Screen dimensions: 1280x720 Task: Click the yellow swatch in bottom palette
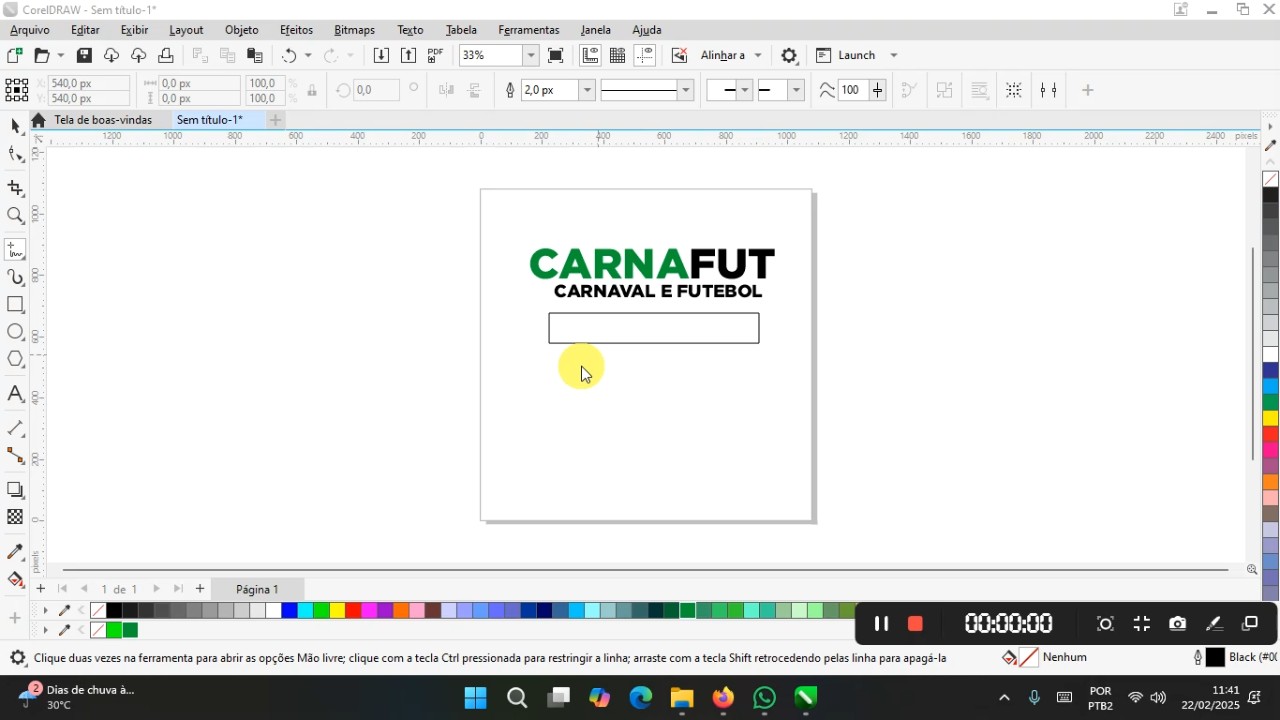tap(338, 611)
